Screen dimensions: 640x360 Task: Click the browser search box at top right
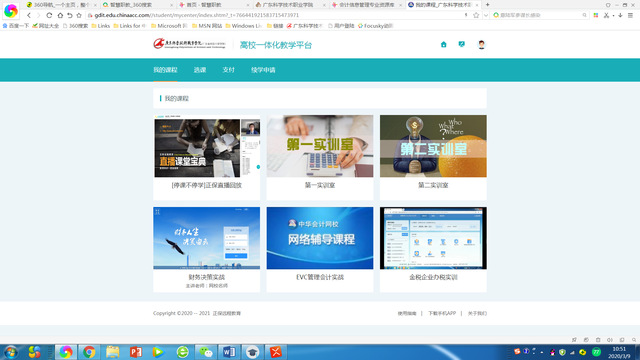[540, 15]
